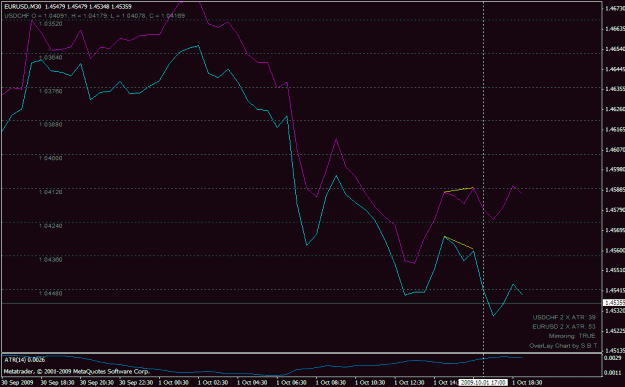Screen dimensions: 625x387
Task: Click the 1.45320 value on price axis
Action: tap(615, 310)
